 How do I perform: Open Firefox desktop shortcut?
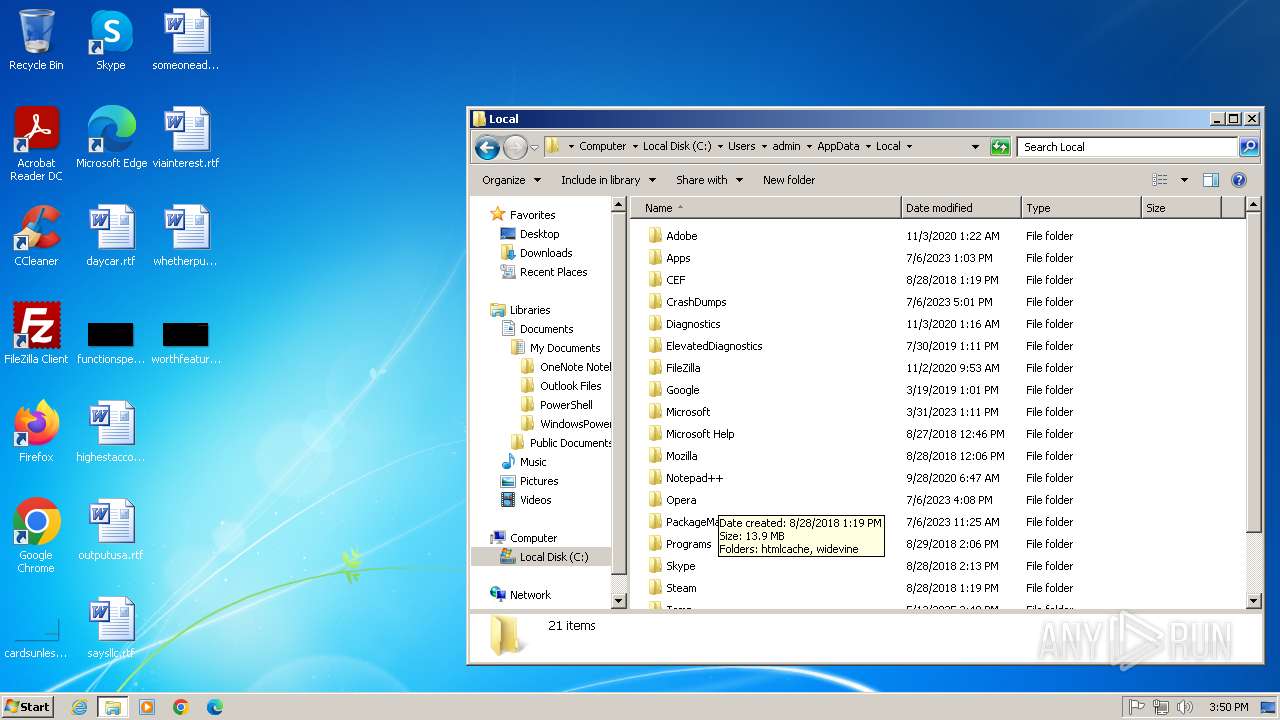(36, 432)
